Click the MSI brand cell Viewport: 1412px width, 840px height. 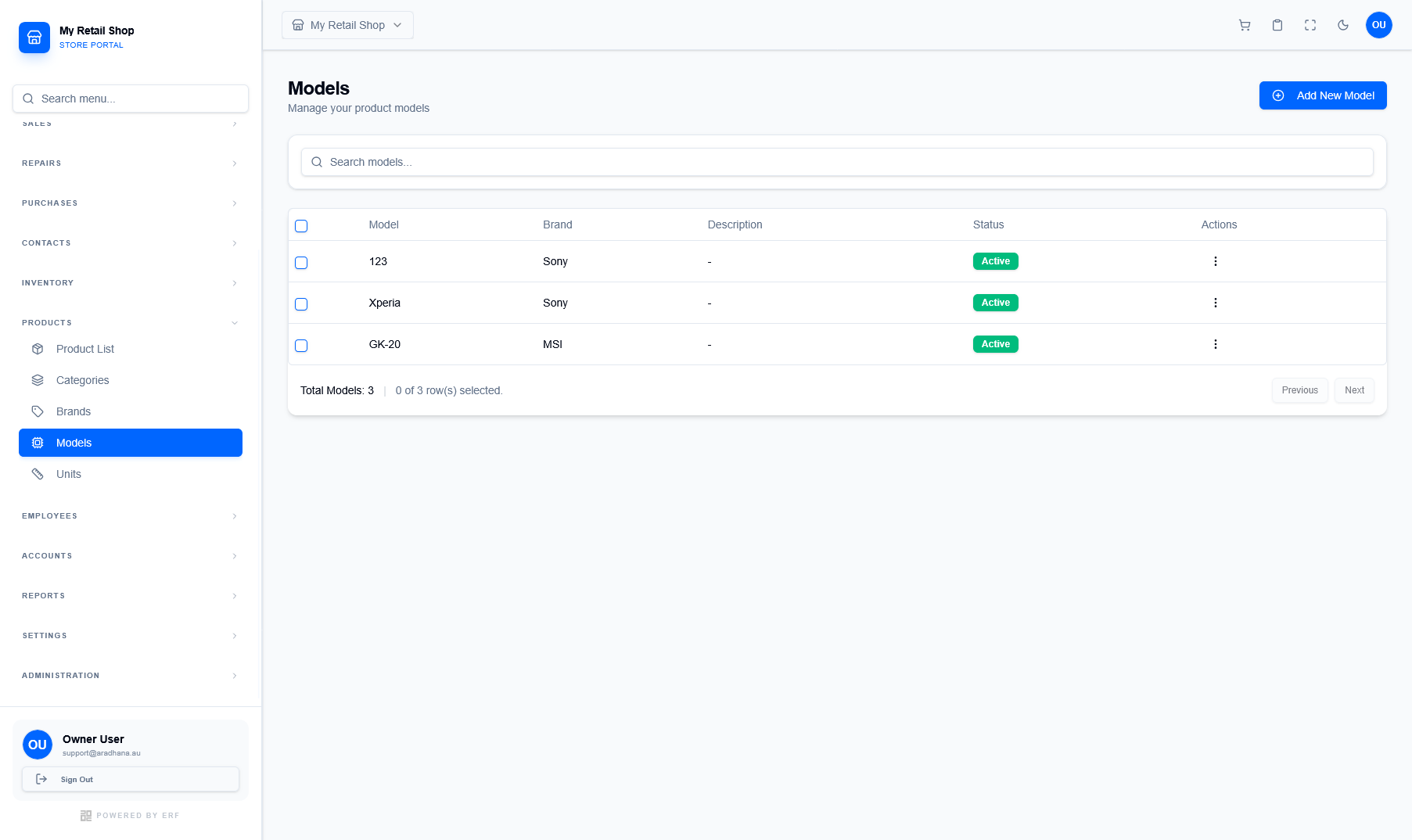[552, 344]
